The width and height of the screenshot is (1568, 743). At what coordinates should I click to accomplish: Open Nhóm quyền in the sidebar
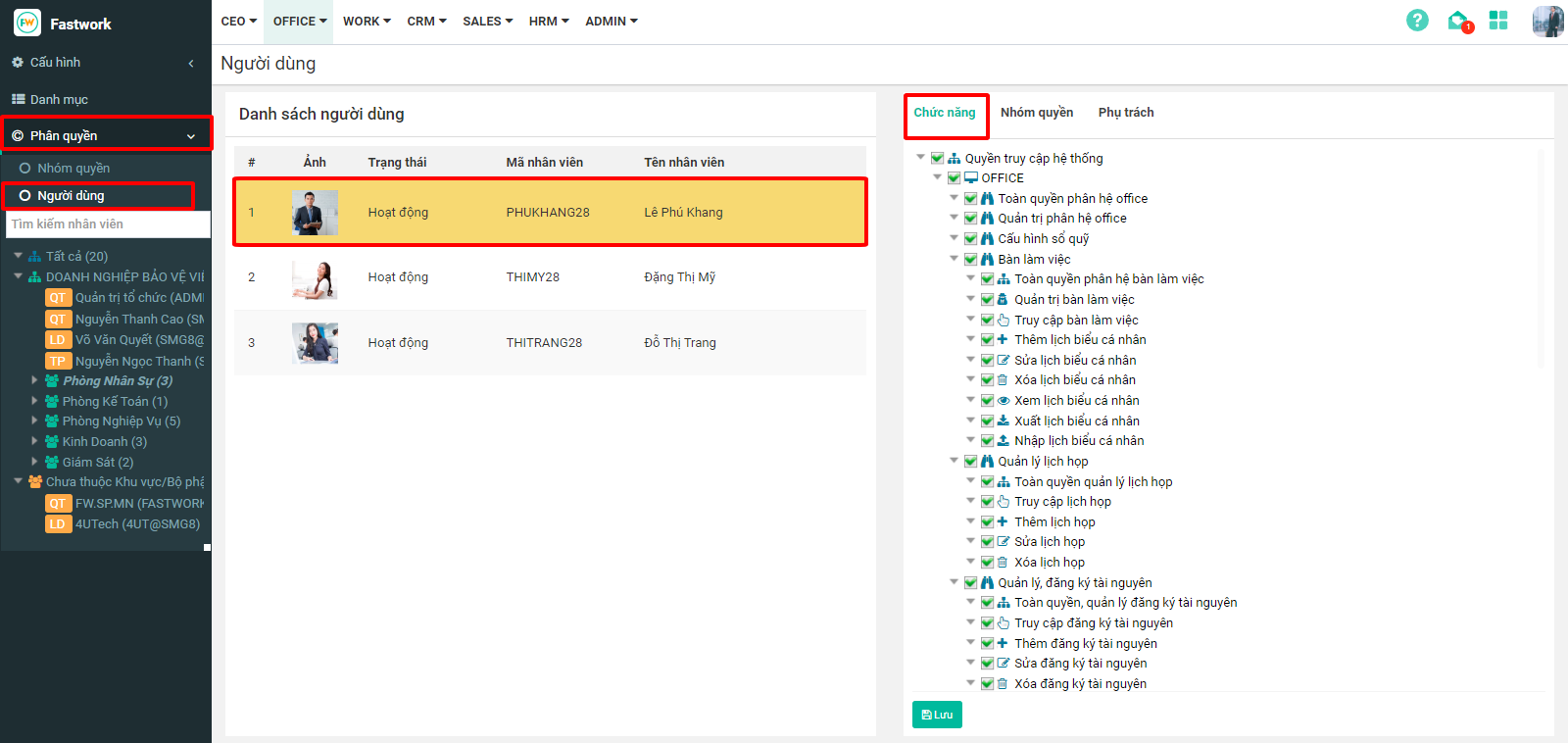(73, 169)
